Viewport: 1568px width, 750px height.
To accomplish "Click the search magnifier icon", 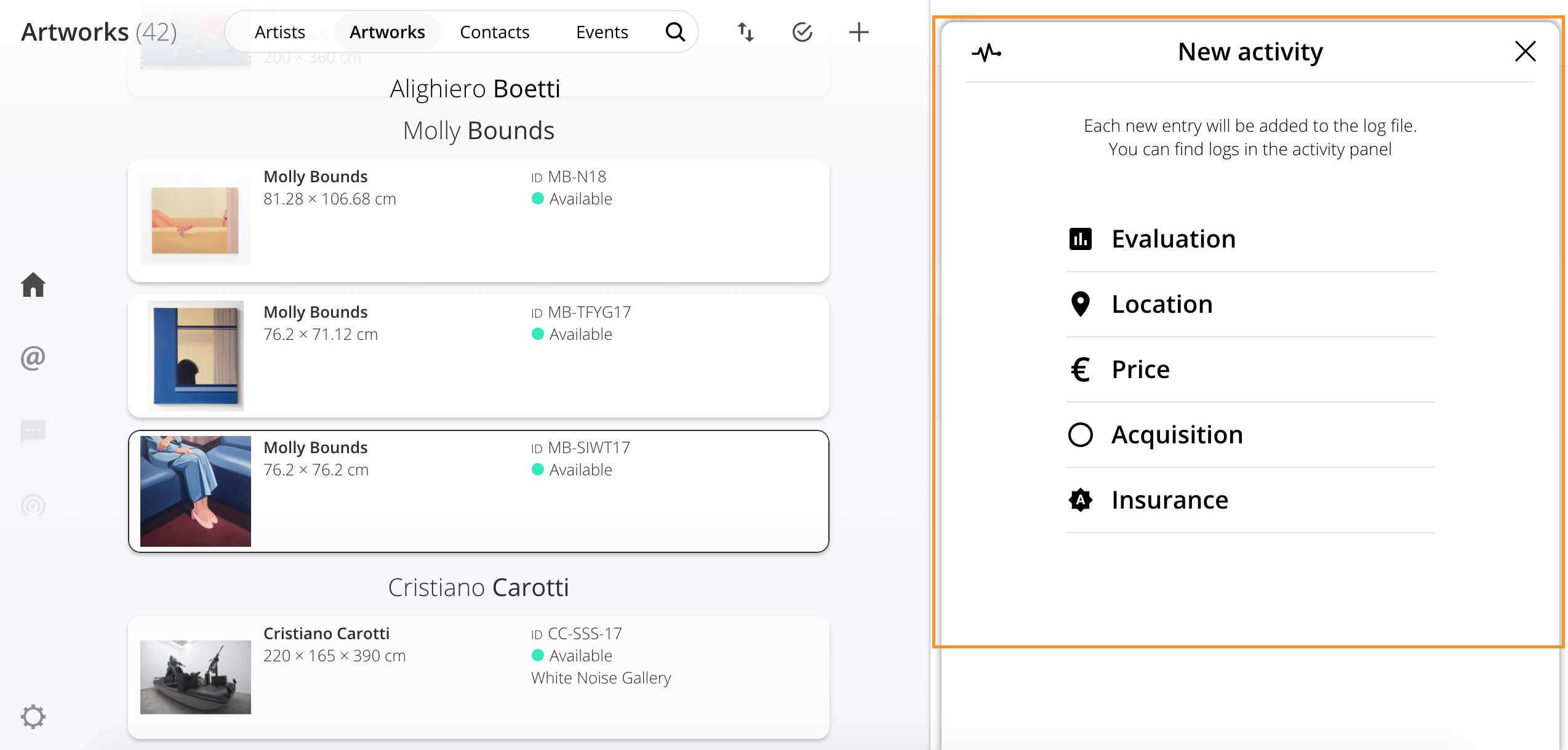I will [675, 32].
